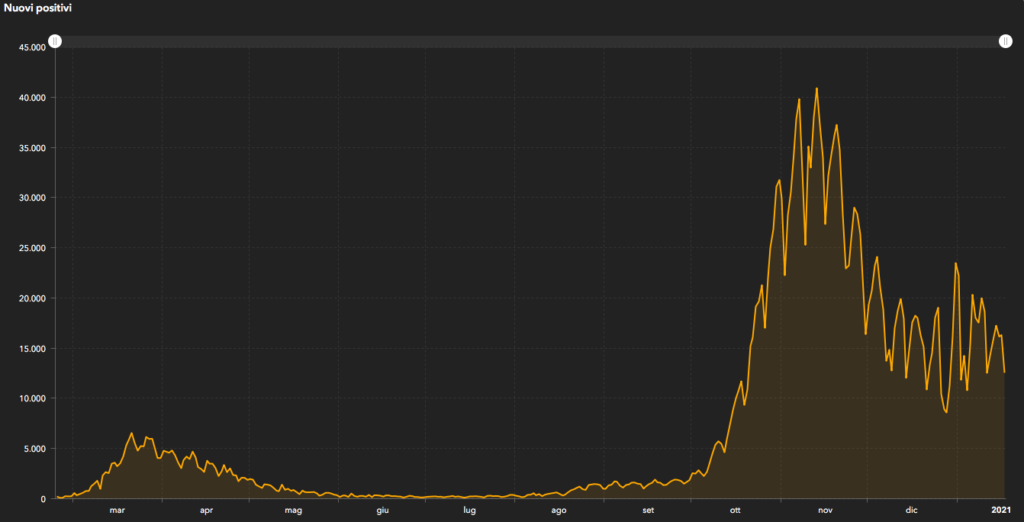Click the highest peak of the orange line
The image size is (1024, 522).
point(817,89)
